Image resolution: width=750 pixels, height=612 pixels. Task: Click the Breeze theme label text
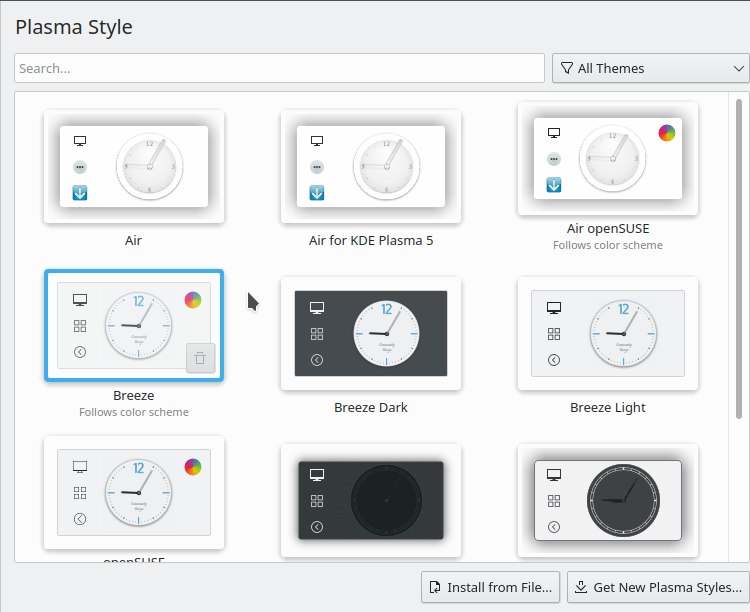coord(133,396)
